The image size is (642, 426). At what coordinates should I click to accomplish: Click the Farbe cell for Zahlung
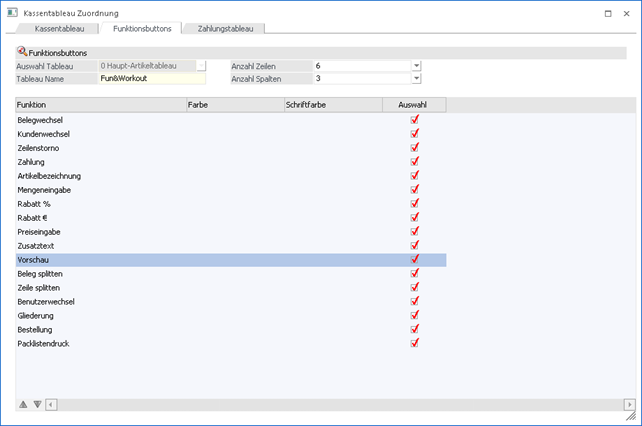click(x=235, y=161)
